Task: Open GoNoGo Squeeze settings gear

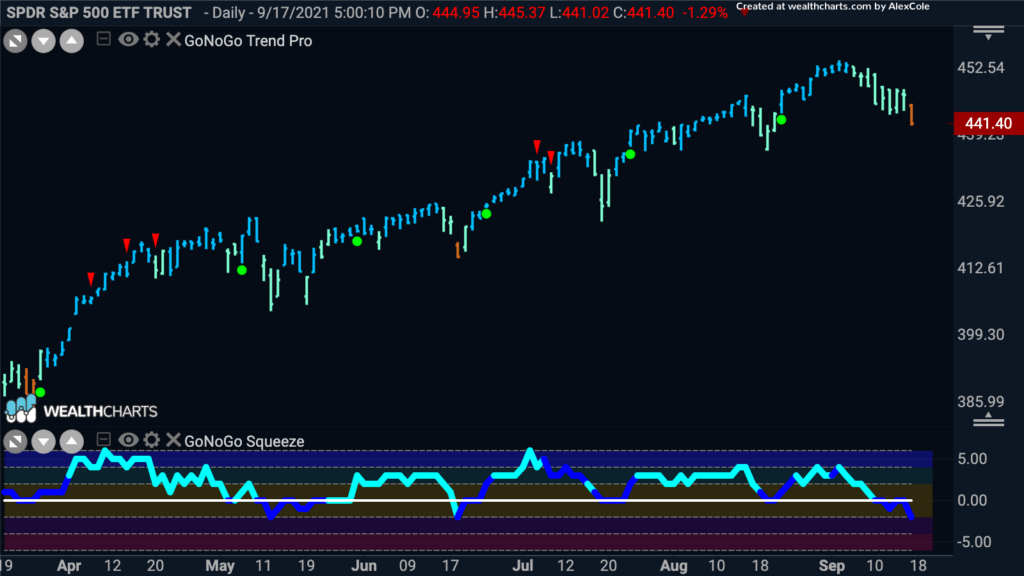Action: [x=152, y=440]
